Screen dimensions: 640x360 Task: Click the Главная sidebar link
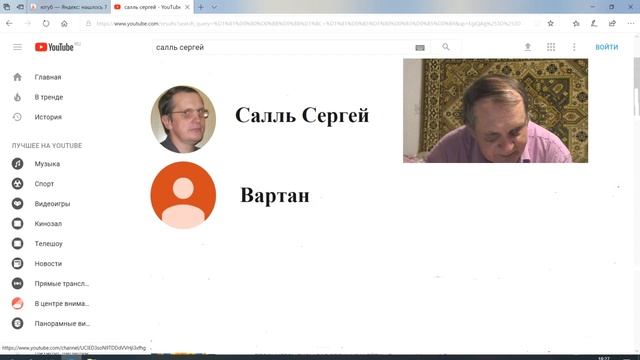click(x=48, y=77)
